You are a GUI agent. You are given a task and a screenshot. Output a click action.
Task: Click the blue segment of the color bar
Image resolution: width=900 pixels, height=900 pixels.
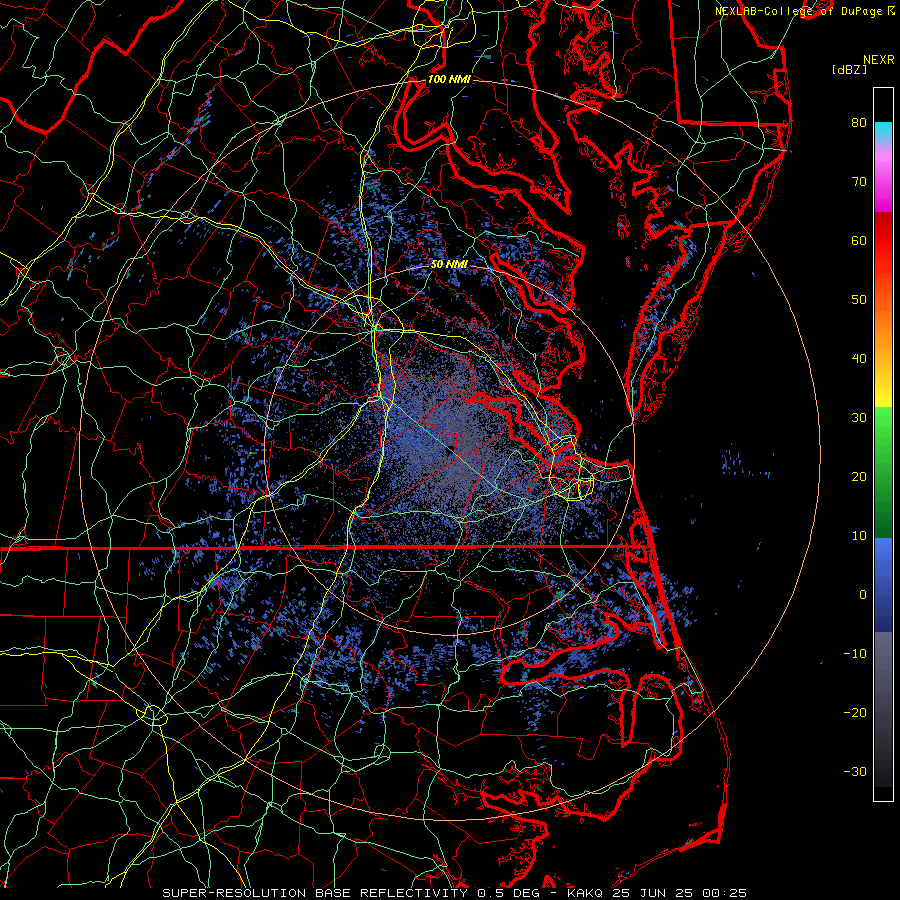[883, 585]
